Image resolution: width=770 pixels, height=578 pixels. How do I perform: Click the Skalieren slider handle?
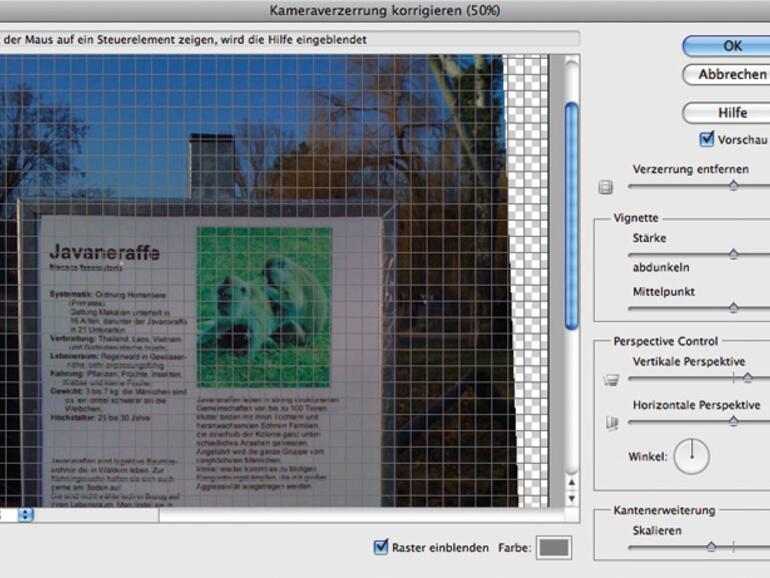click(711, 546)
